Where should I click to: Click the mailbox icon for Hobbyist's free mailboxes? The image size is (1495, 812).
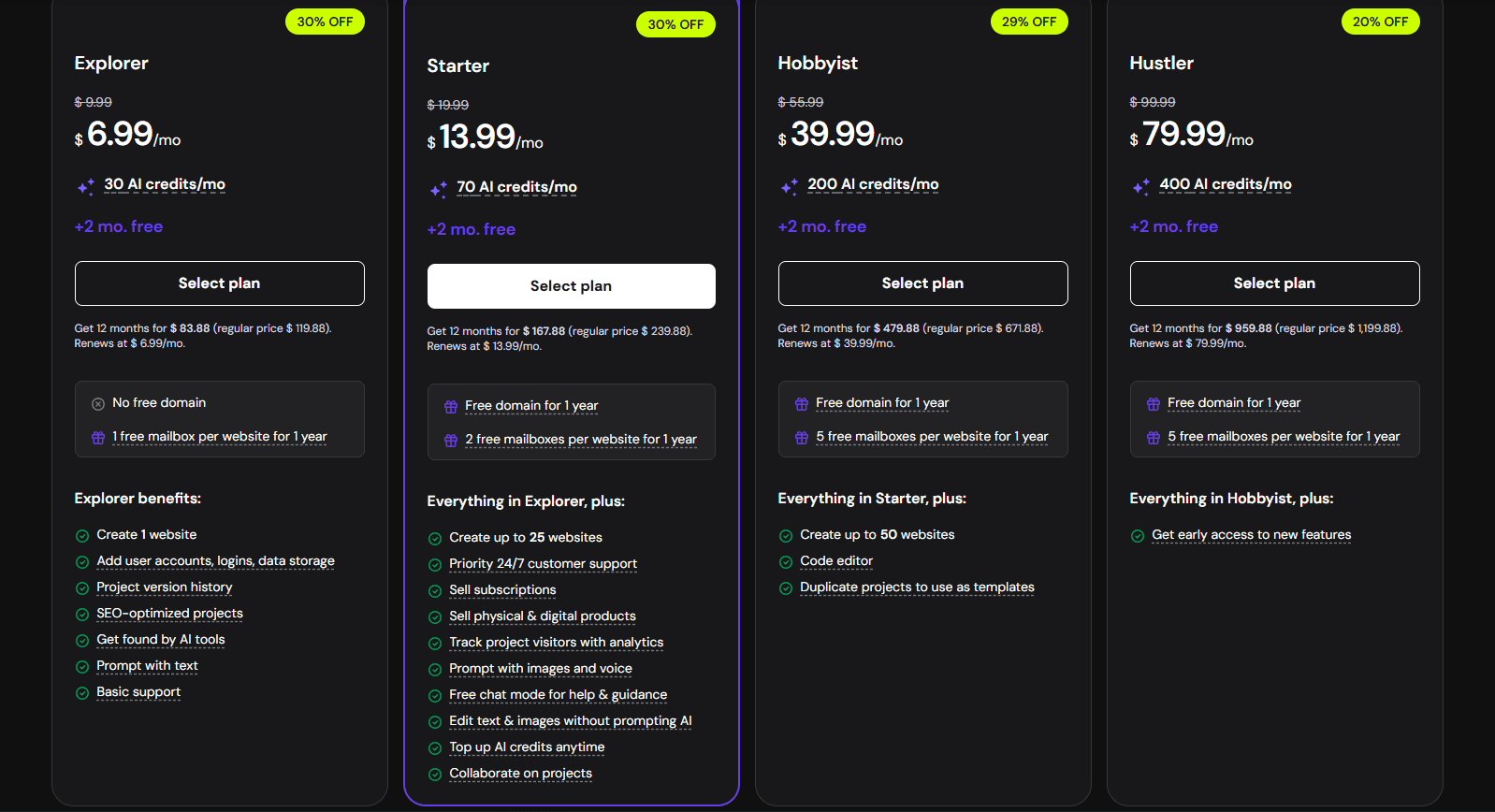tap(802, 437)
